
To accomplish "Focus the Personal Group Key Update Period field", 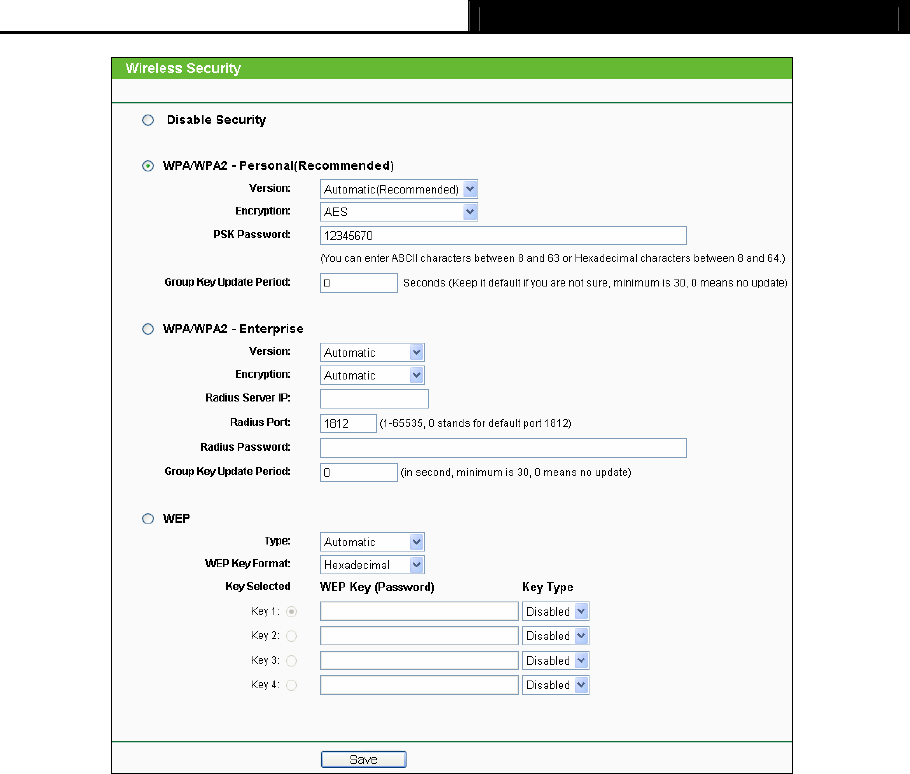I will [359, 283].
